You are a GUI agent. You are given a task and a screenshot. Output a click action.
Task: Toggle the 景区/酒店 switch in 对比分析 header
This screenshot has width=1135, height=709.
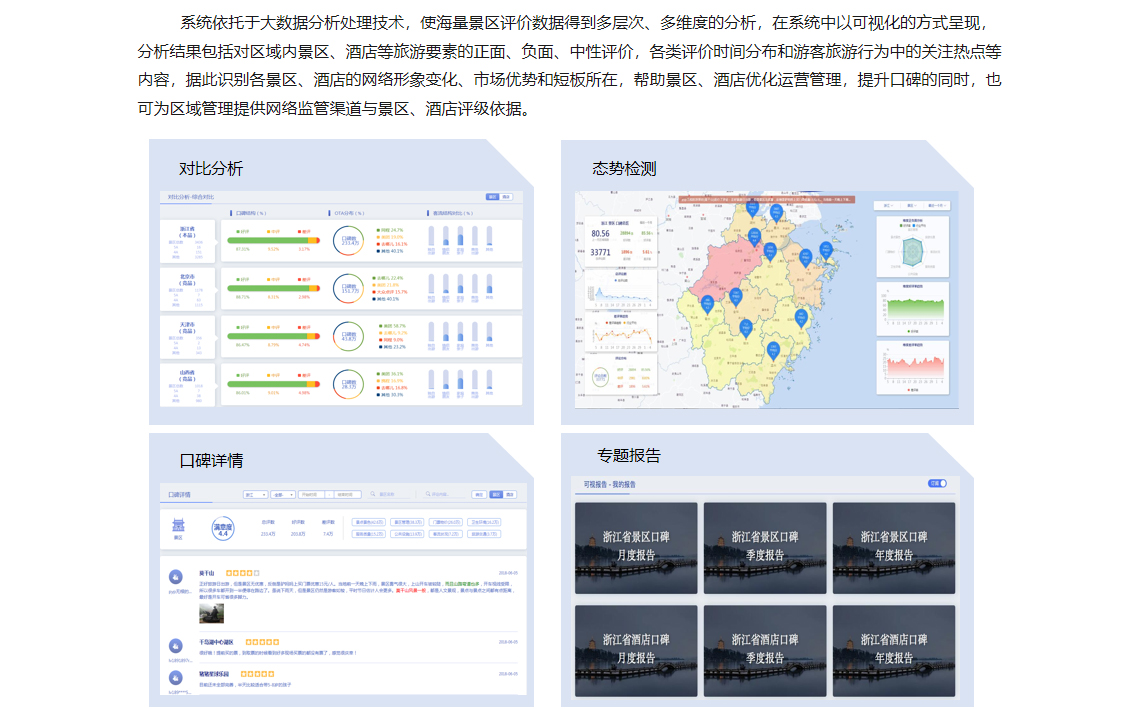coord(498,197)
